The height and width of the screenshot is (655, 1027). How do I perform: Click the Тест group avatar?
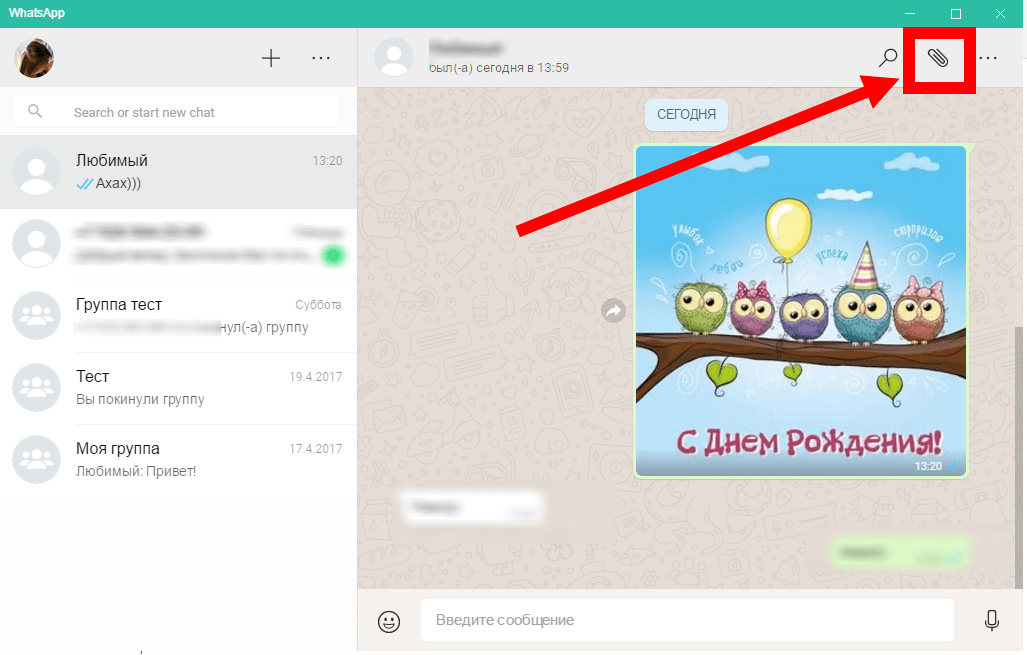pos(37,387)
